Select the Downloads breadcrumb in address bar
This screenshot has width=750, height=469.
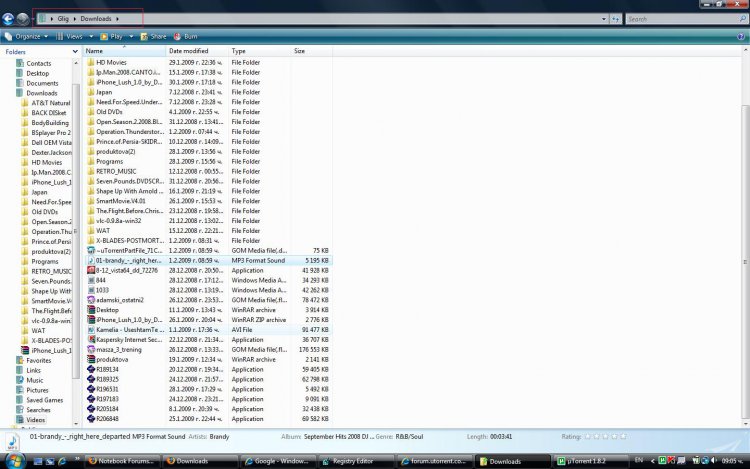pos(96,19)
